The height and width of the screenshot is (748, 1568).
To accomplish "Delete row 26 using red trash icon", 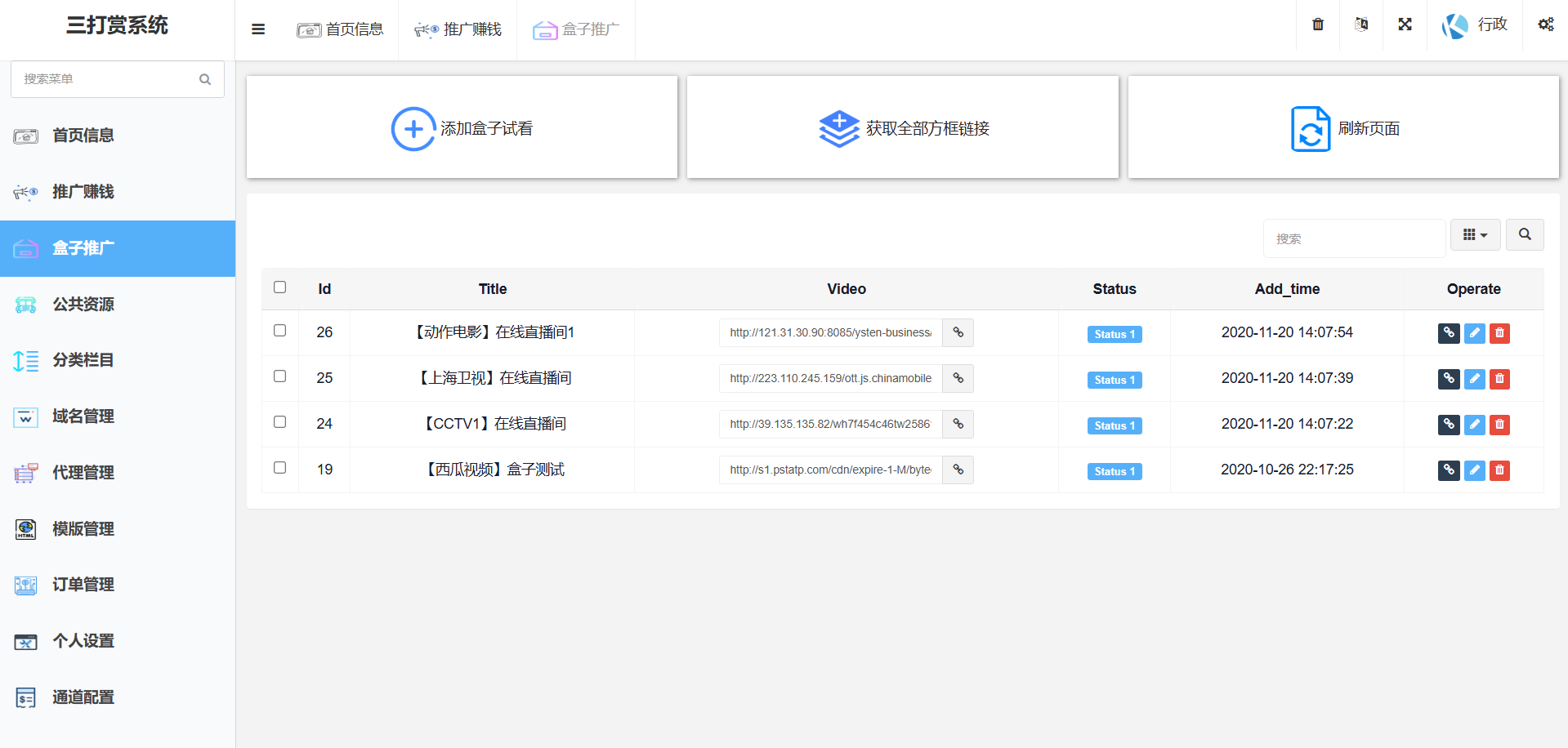I will (1499, 333).
